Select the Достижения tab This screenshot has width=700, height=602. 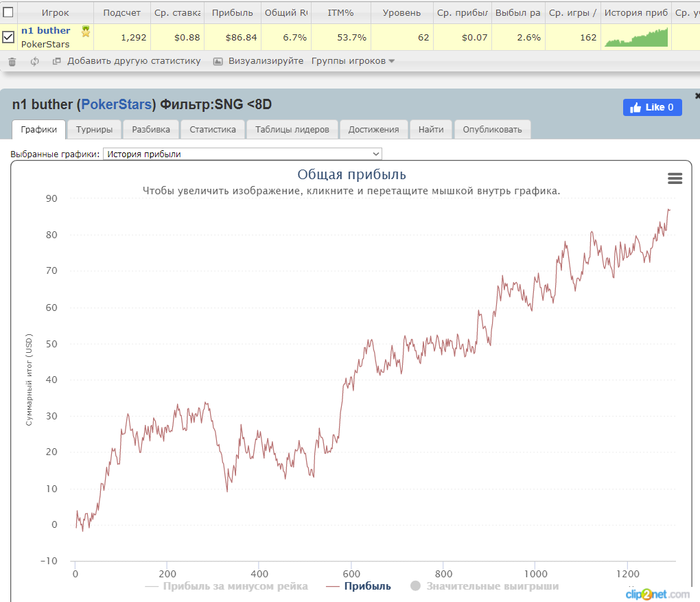point(374,130)
